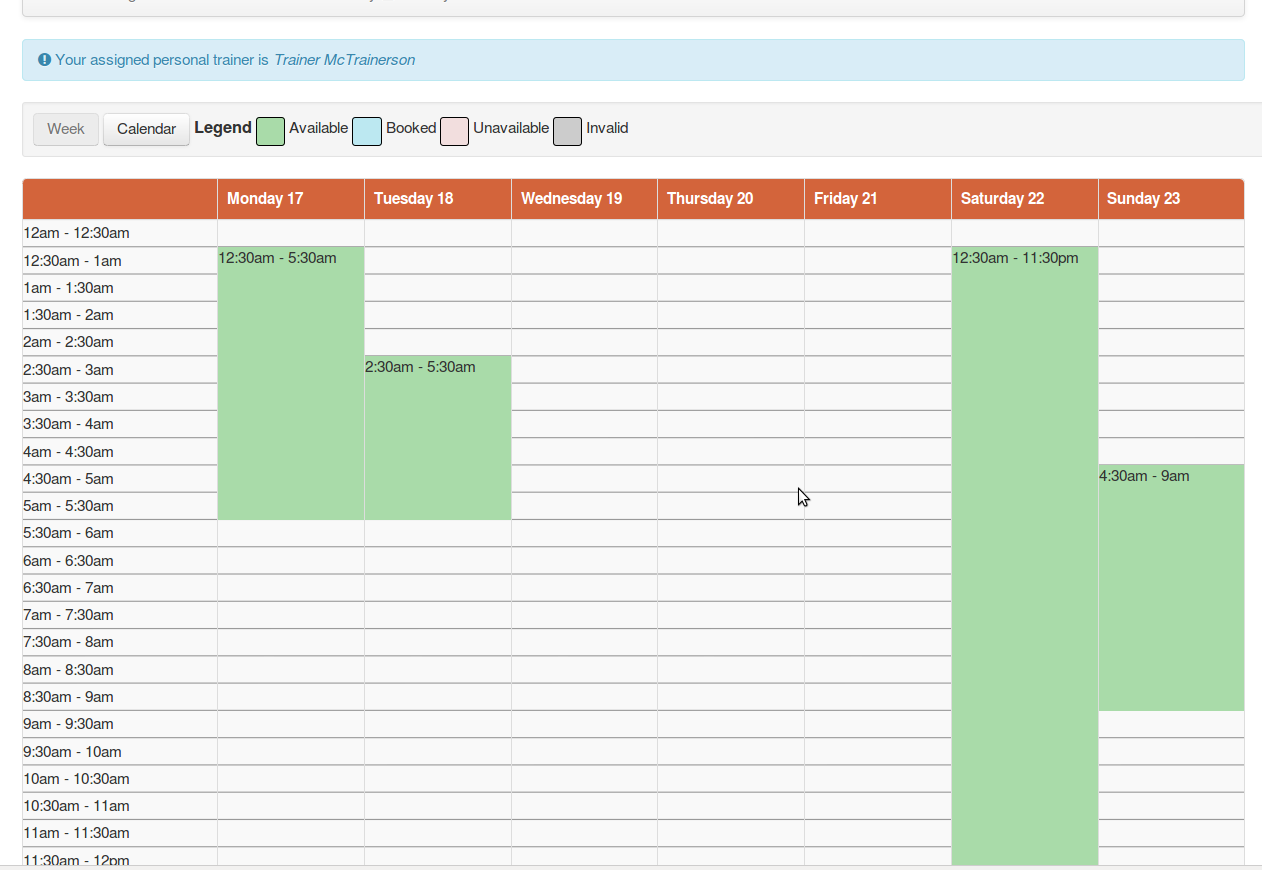Click the Wednesday 19 column header
This screenshot has width=1262, height=870.
(571, 199)
